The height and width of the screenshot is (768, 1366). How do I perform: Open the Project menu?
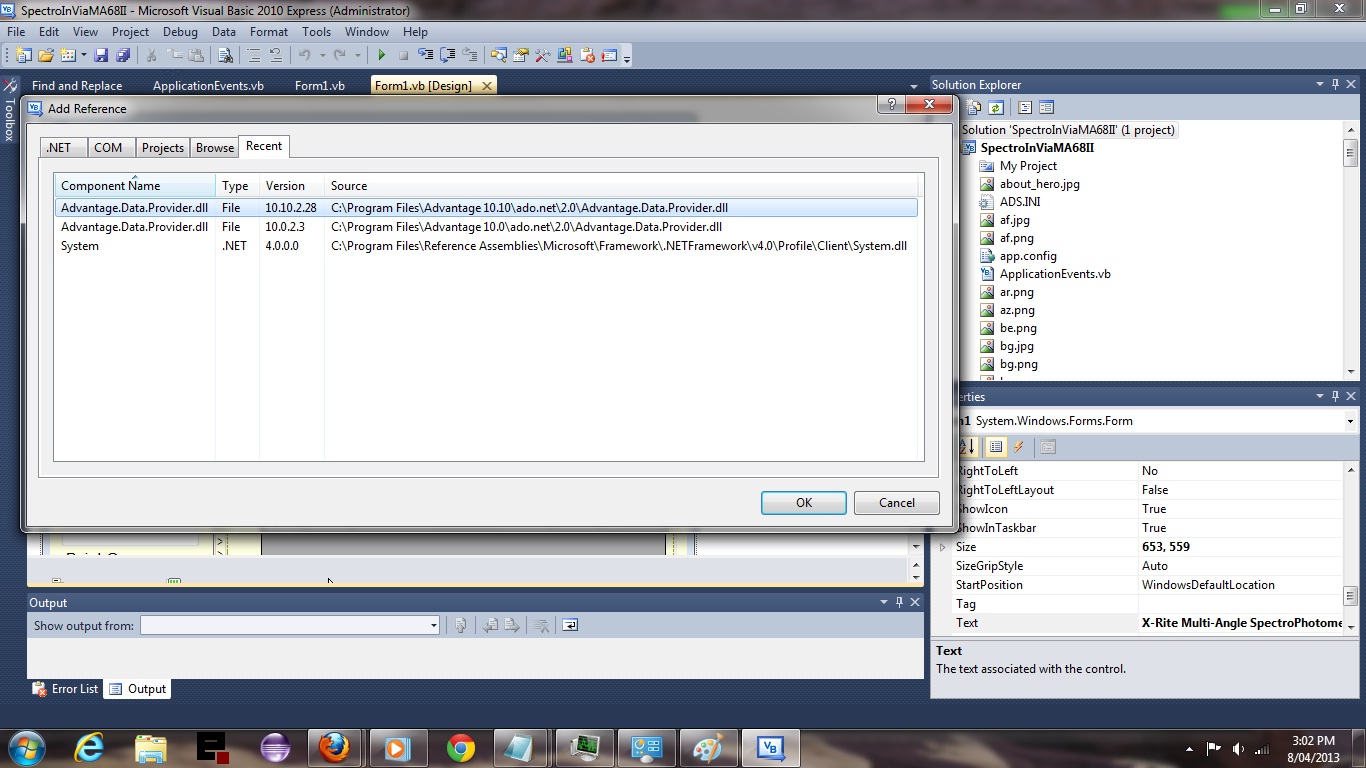click(130, 32)
